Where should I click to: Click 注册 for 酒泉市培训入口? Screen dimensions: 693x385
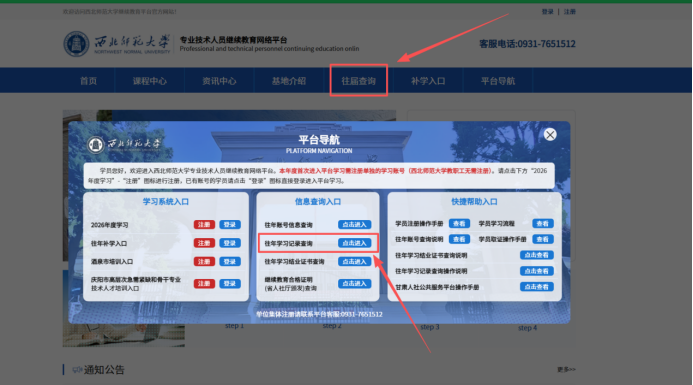tap(204, 262)
